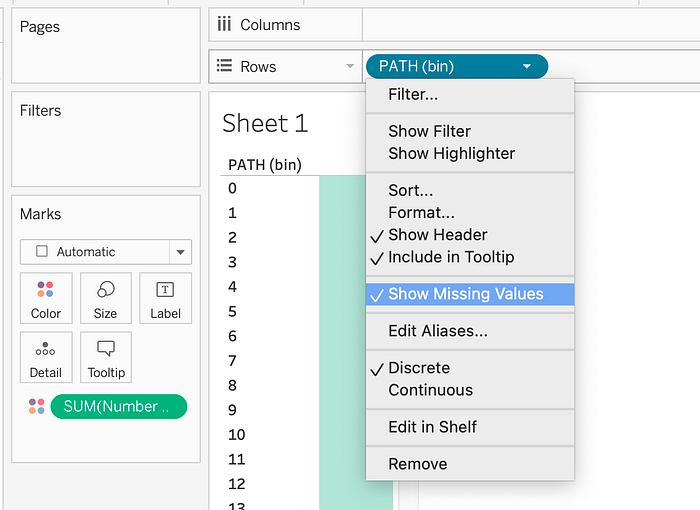Click the SUM(Number..) green pill
The width and height of the screenshot is (700, 510).
118,406
